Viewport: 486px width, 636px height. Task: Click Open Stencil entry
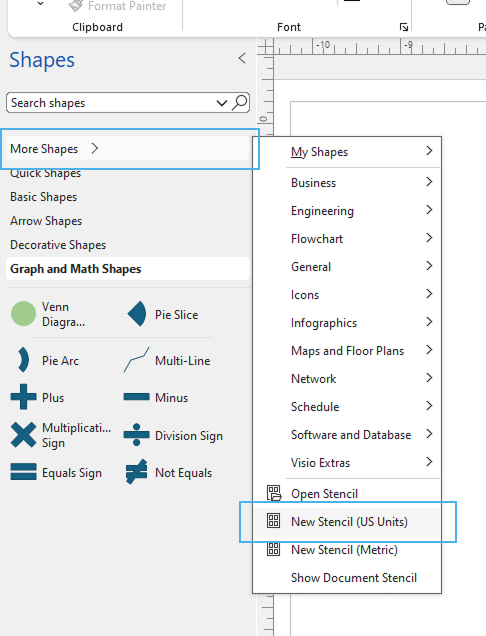coord(347,494)
